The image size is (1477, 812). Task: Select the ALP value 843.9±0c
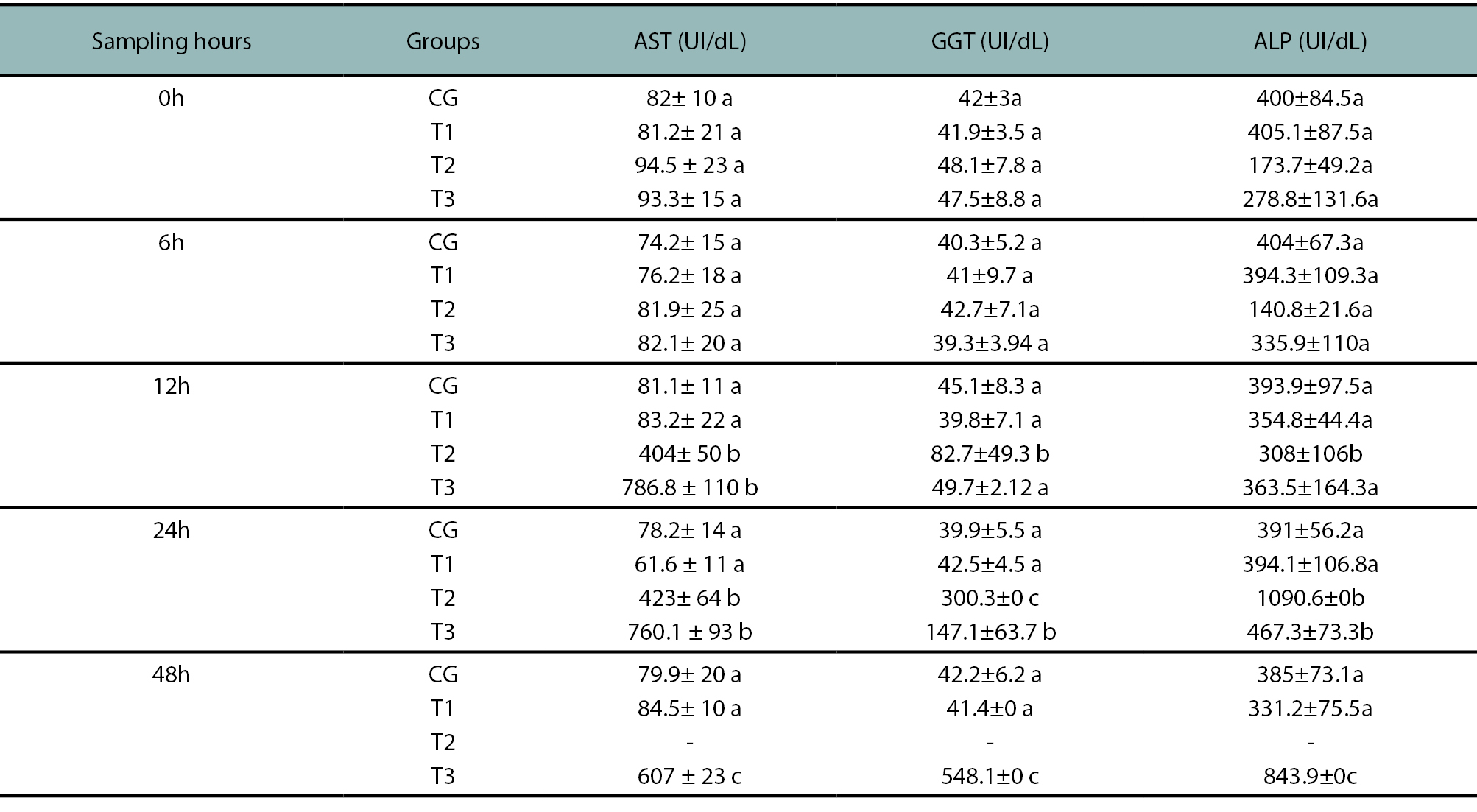pyautogui.click(x=1310, y=776)
